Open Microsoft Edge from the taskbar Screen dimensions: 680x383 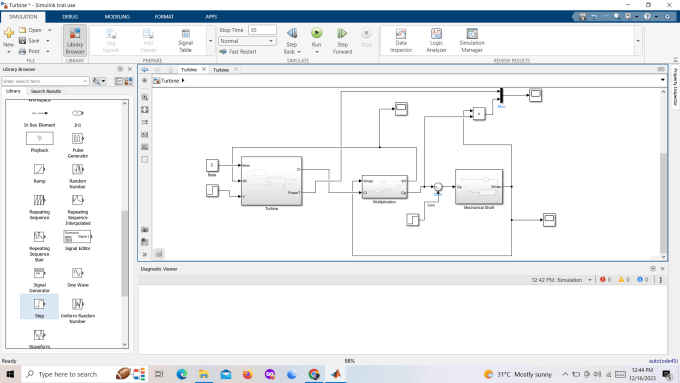click(x=182, y=374)
